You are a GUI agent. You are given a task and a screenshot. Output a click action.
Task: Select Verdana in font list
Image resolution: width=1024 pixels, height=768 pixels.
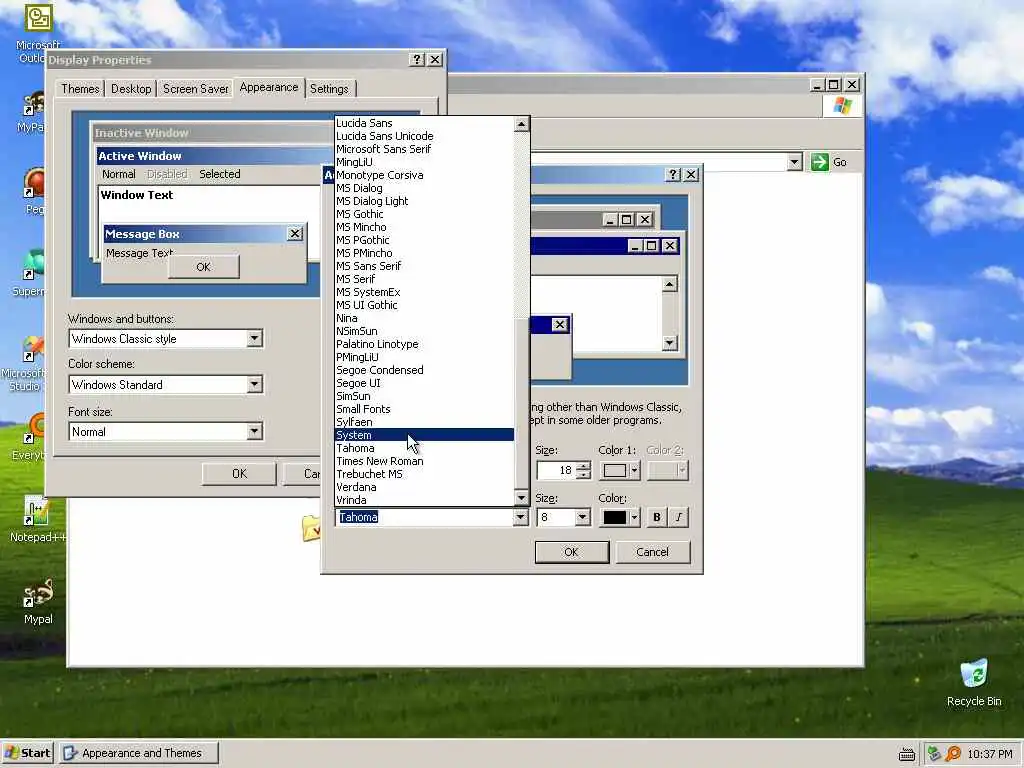pos(424,487)
